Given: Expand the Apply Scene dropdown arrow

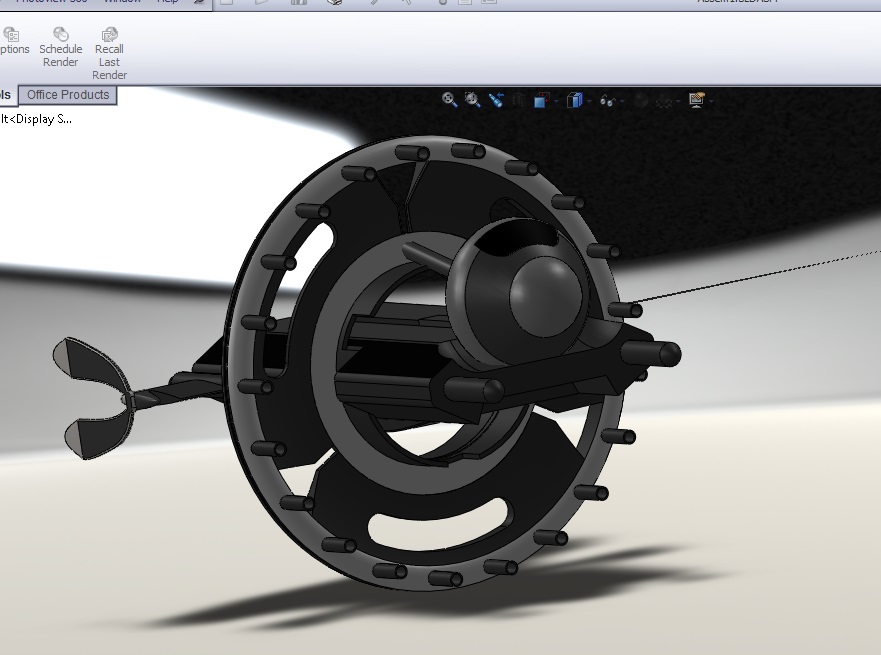Looking at the screenshot, I should 679,102.
